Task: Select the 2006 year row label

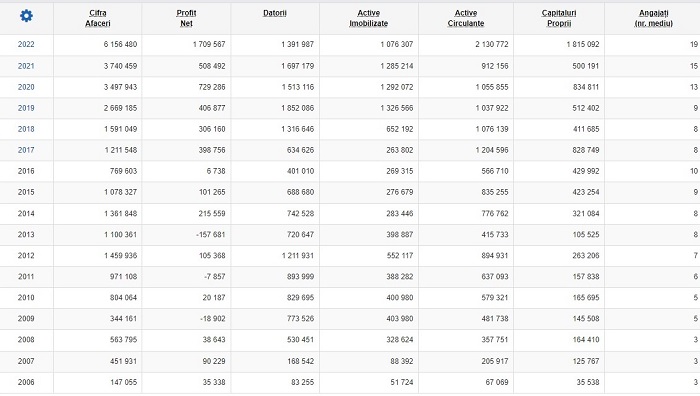Action: pyautogui.click(x=26, y=382)
